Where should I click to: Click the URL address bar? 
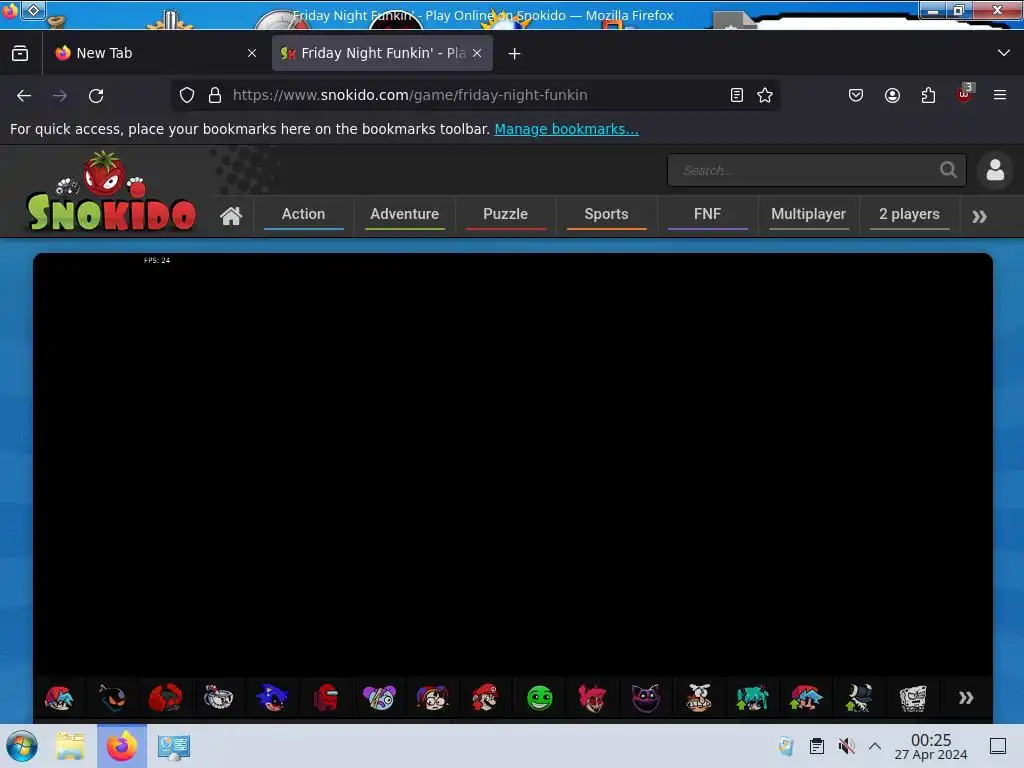477,95
